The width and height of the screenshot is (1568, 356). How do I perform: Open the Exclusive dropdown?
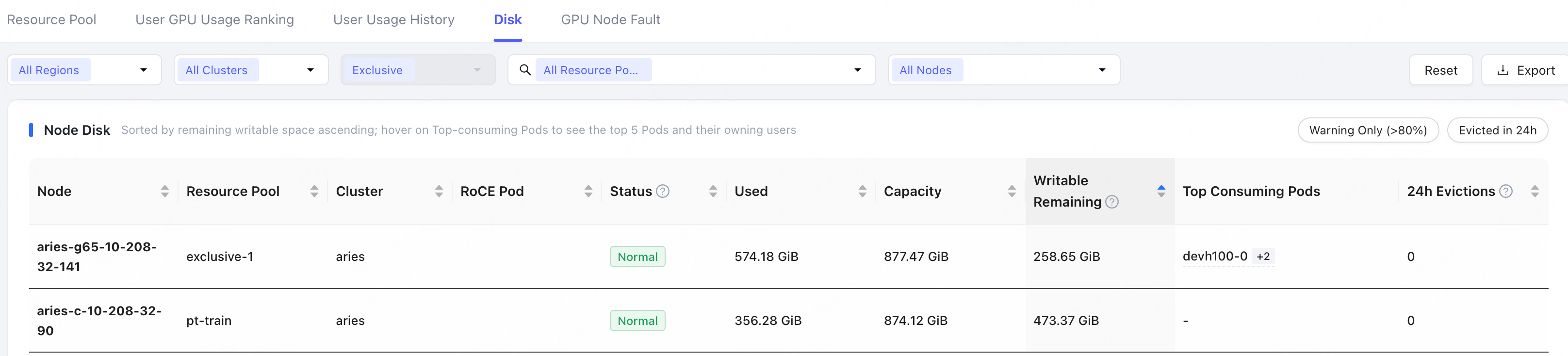pyautogui.click(x=418, y=70)
